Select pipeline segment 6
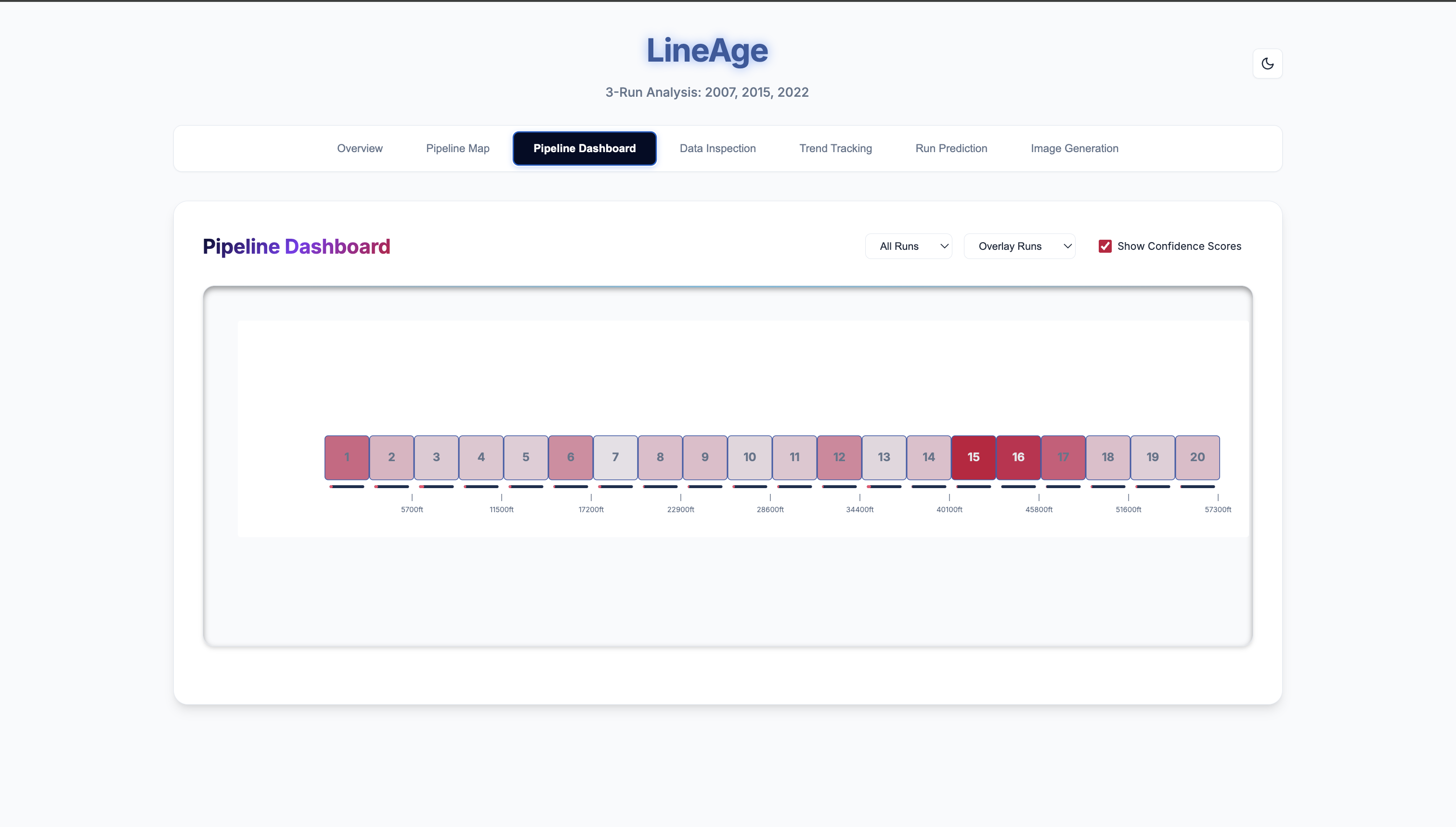Screen dimensions: 1456x827 tap(571, 457)
